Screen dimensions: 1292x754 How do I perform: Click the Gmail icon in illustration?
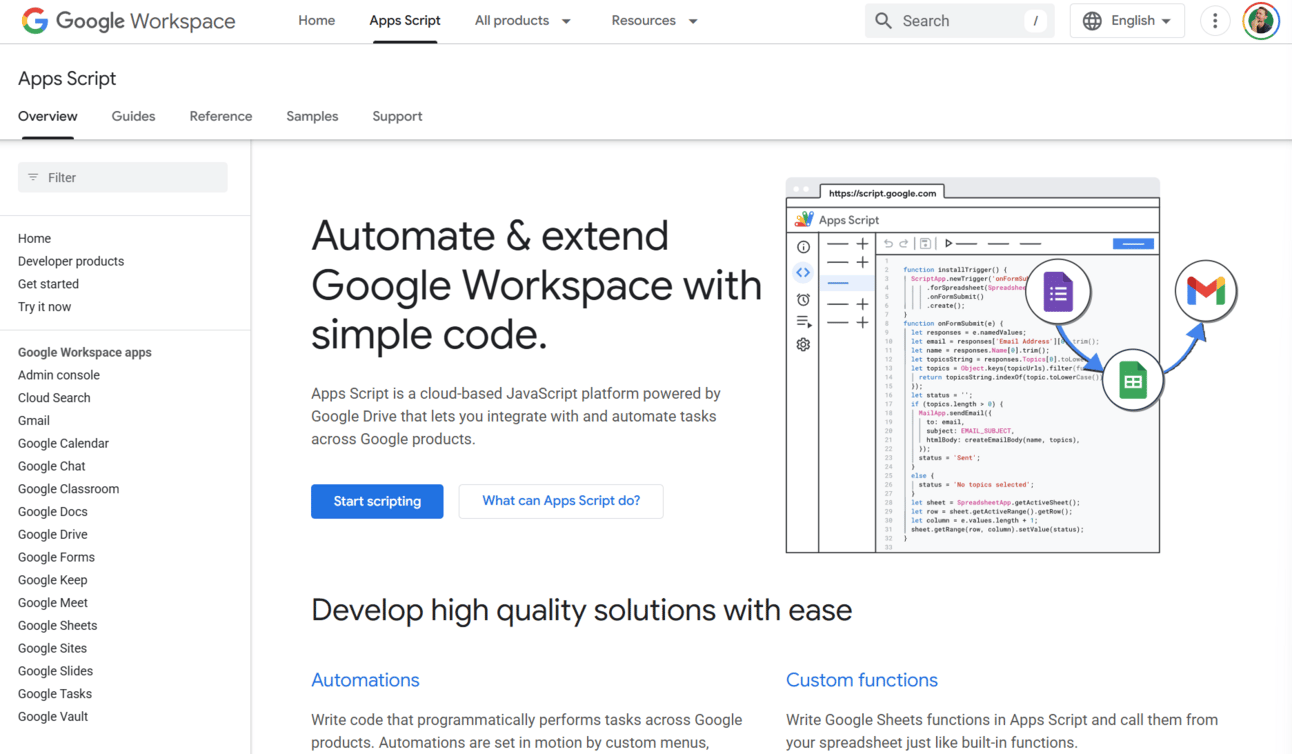click(1206, 291)
